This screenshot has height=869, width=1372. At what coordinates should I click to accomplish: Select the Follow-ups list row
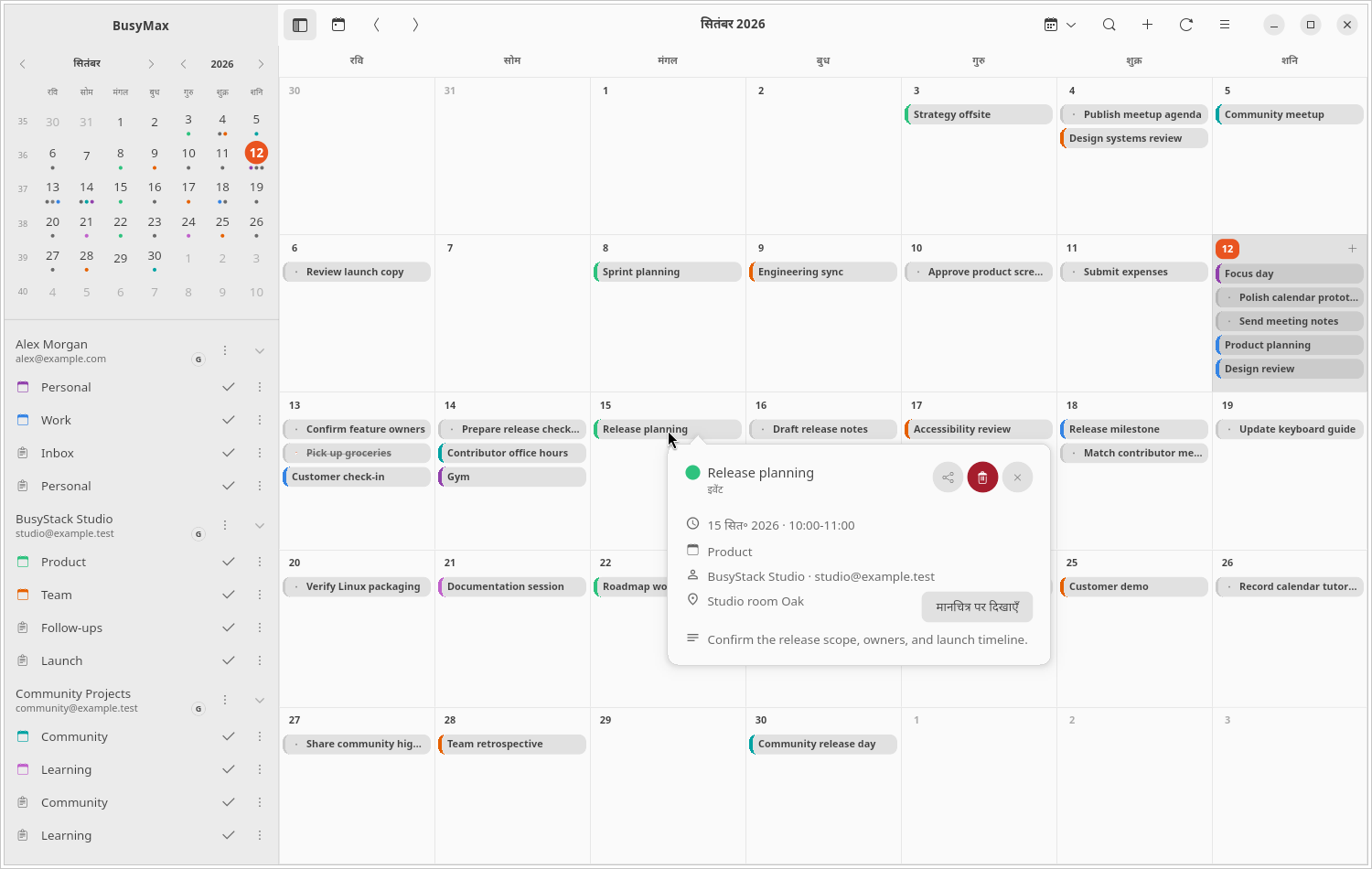tap(141, 628)
